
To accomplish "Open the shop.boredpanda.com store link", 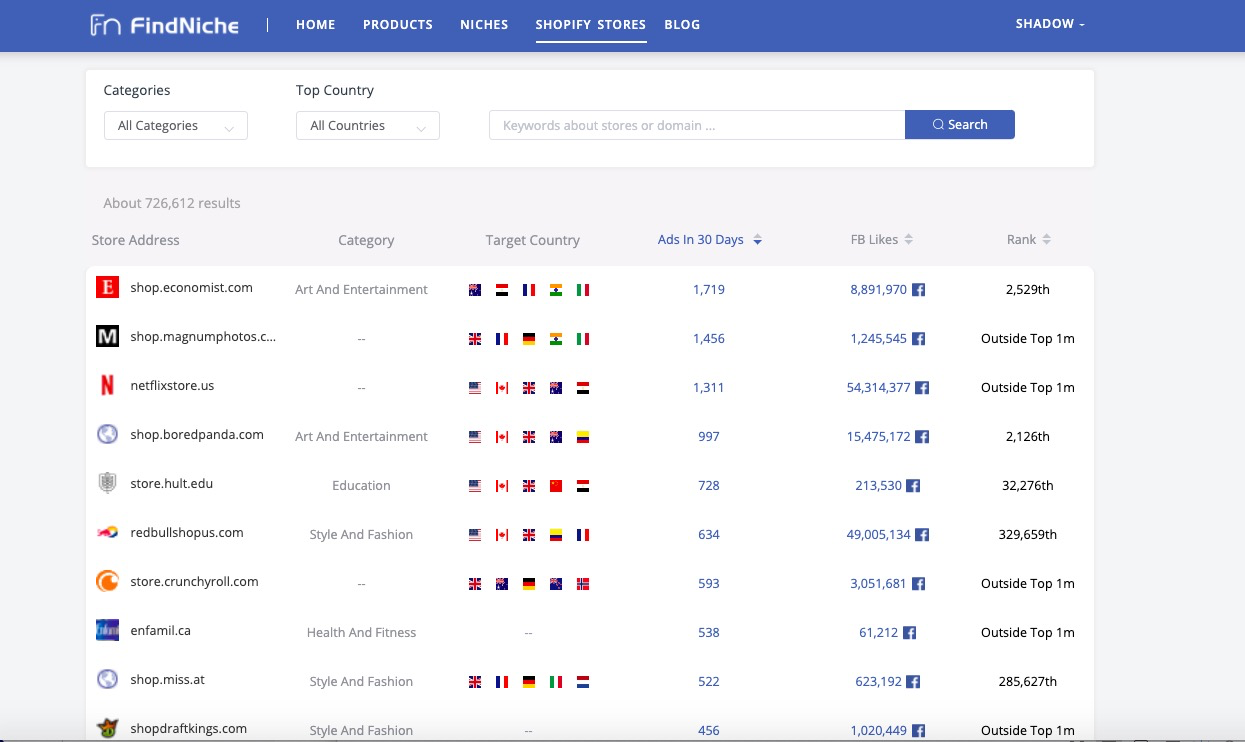I will [197, 435].
